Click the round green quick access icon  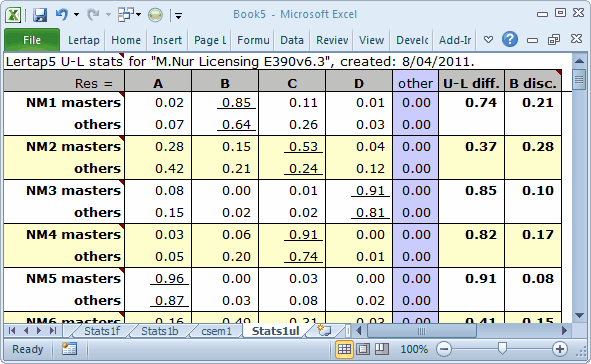point(155,15)
